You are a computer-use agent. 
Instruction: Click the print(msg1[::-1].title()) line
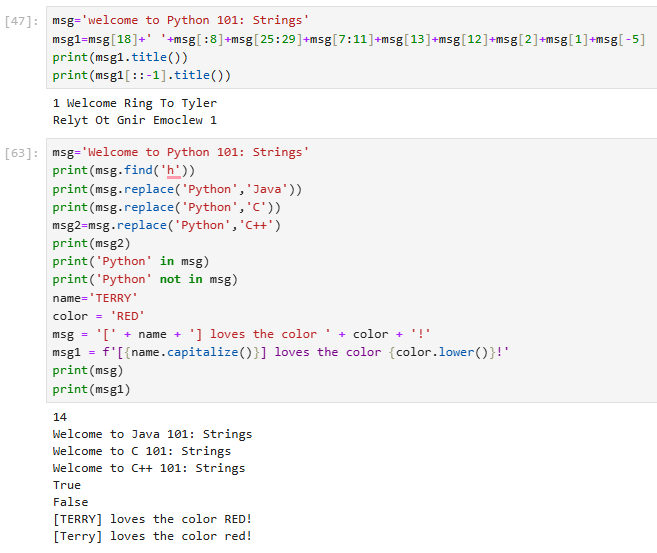click(x=142, y=75)
